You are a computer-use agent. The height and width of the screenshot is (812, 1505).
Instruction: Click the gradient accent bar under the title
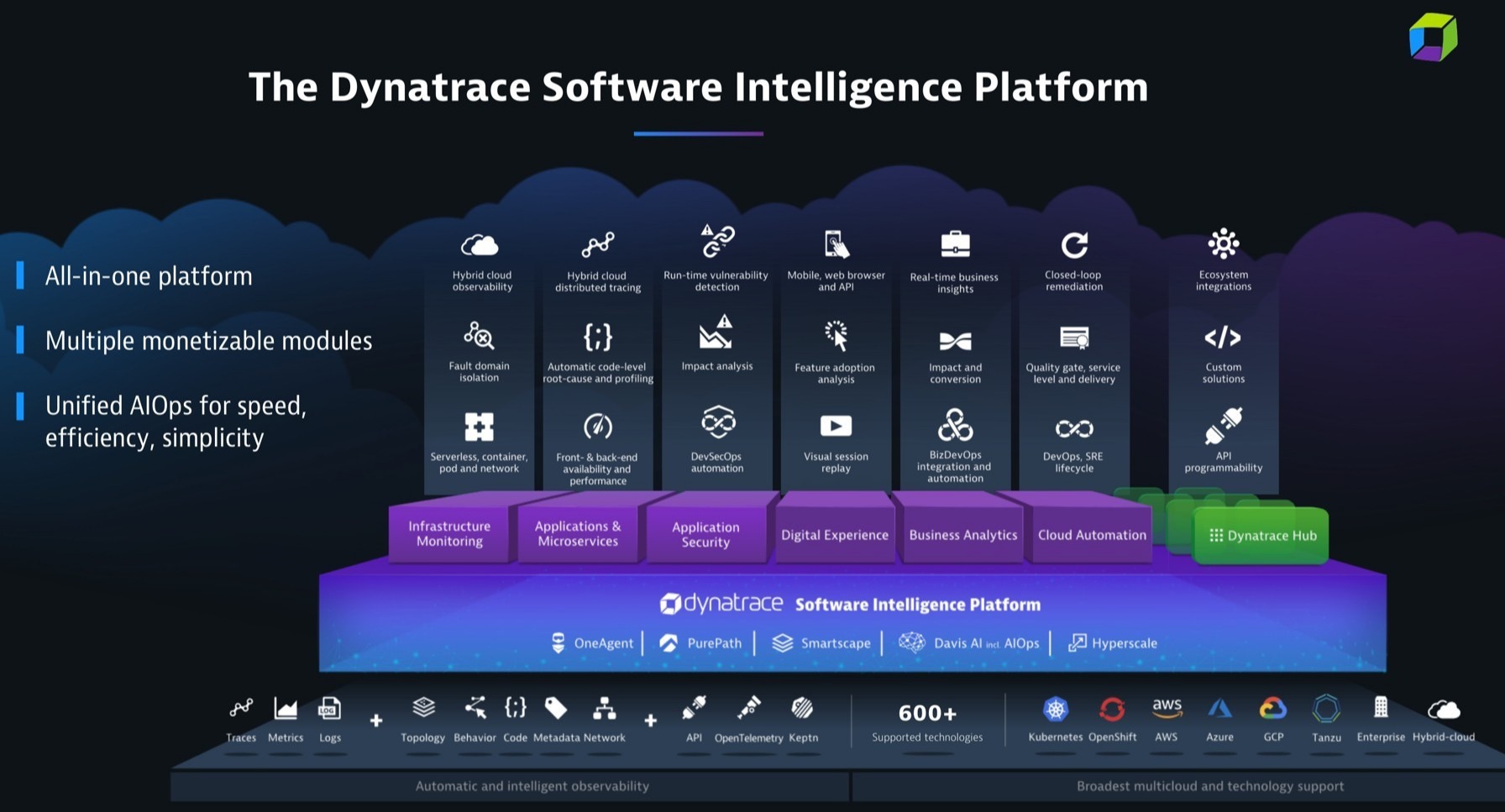click(698, 132)
